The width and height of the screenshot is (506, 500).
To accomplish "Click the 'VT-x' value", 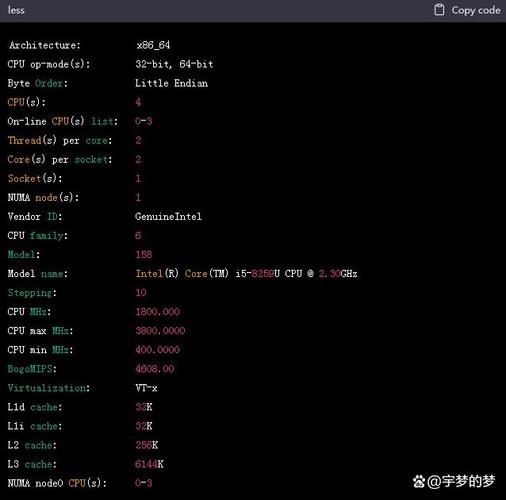I will [146, 388].
